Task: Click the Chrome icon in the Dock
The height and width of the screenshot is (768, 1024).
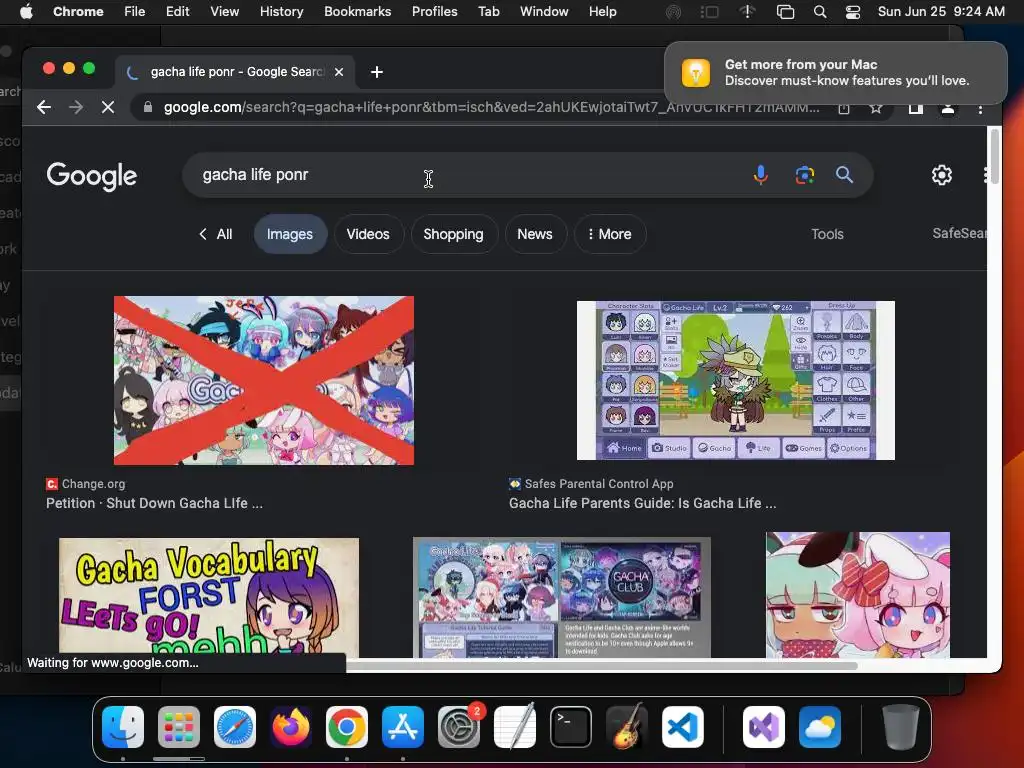Action: click(347, 727)
